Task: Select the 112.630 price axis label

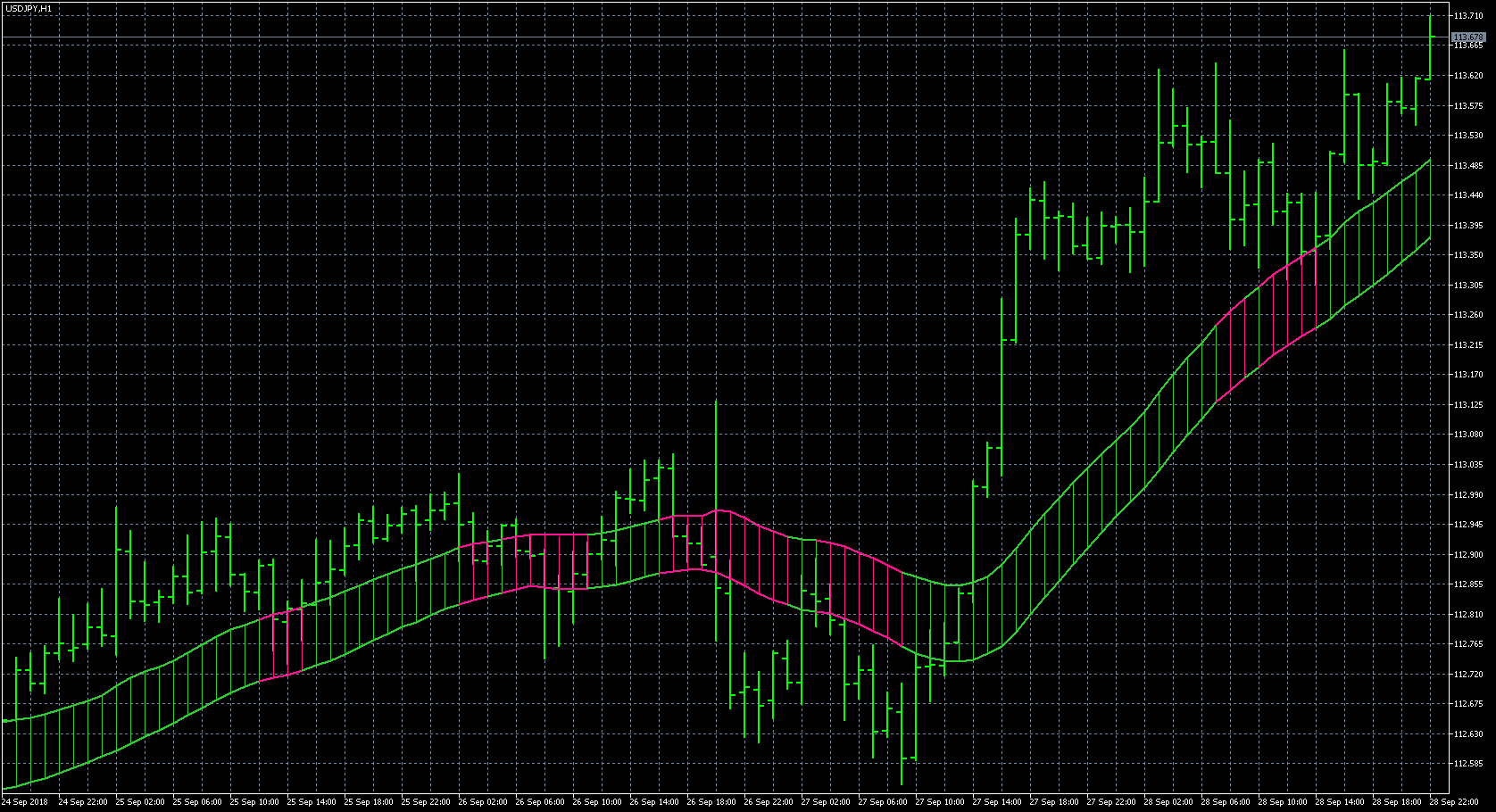Action: [1468, 733]
